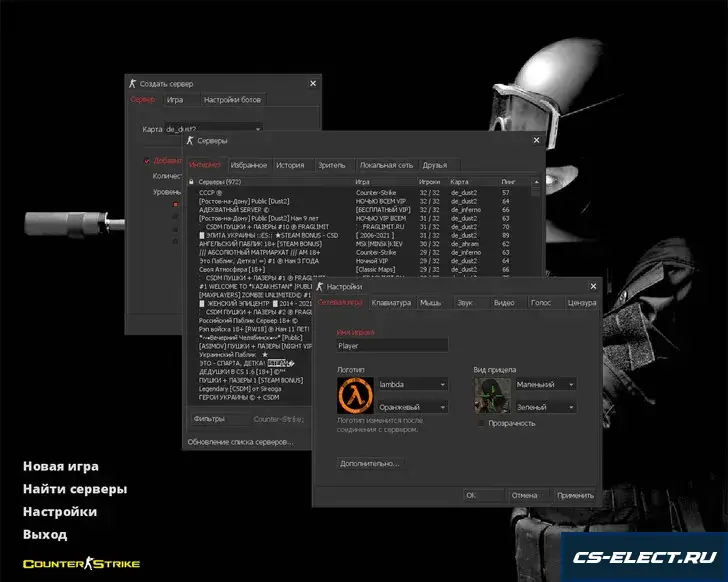Select the АБСОЛЮТНЫЙ МАТРИАРХАТ server row
This screenshot has width=728, height=582.
tap(360, 252)
